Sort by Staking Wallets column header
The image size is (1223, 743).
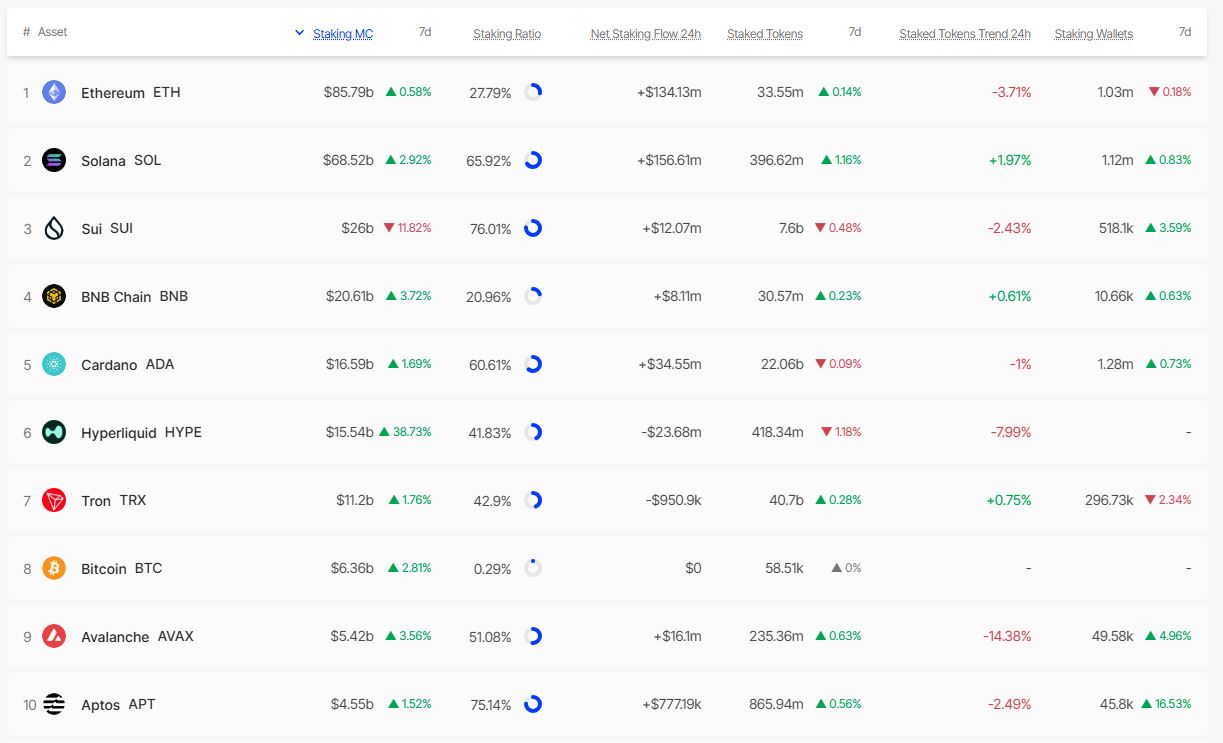[x=1094, y=34]
